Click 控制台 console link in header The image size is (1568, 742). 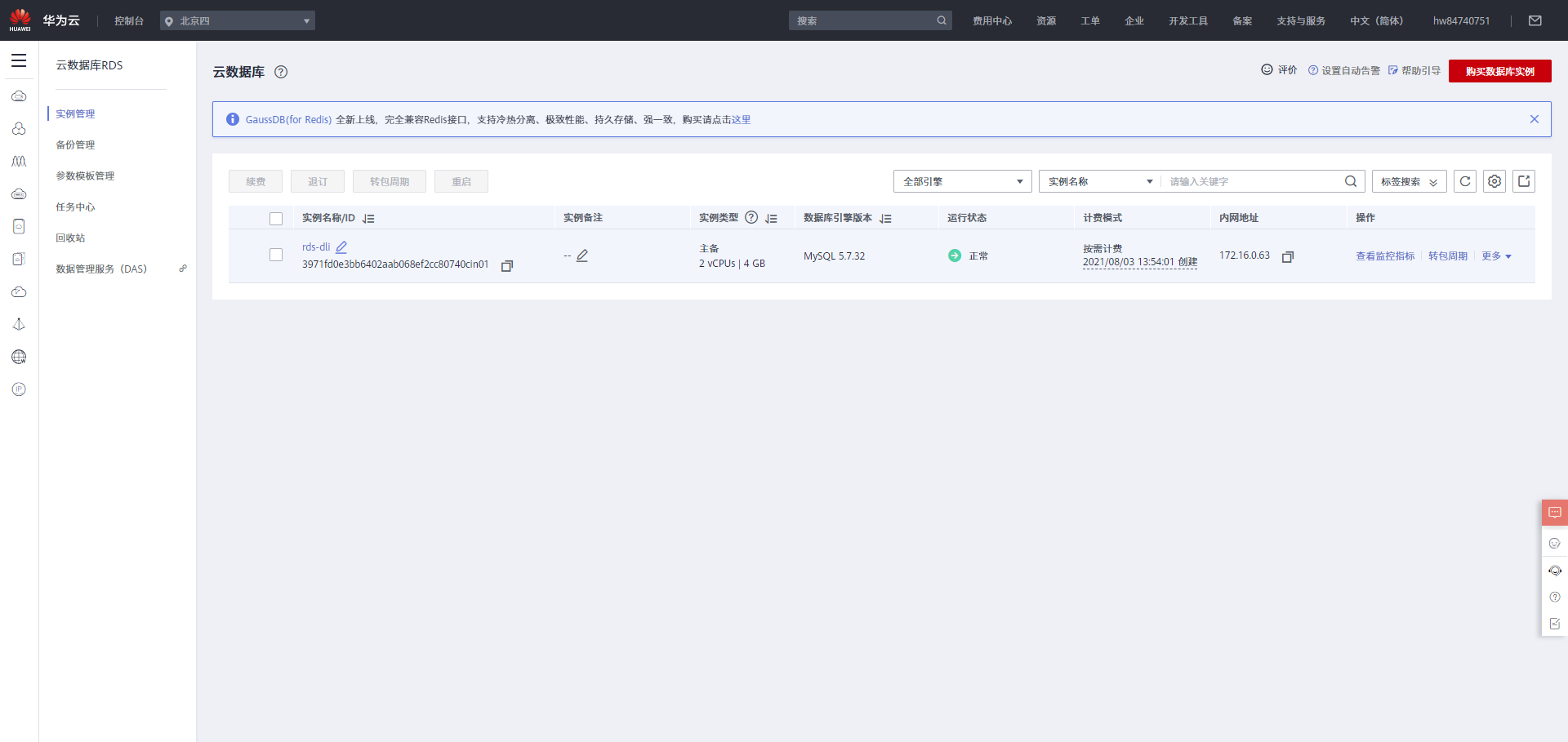(x=129, y=21)
